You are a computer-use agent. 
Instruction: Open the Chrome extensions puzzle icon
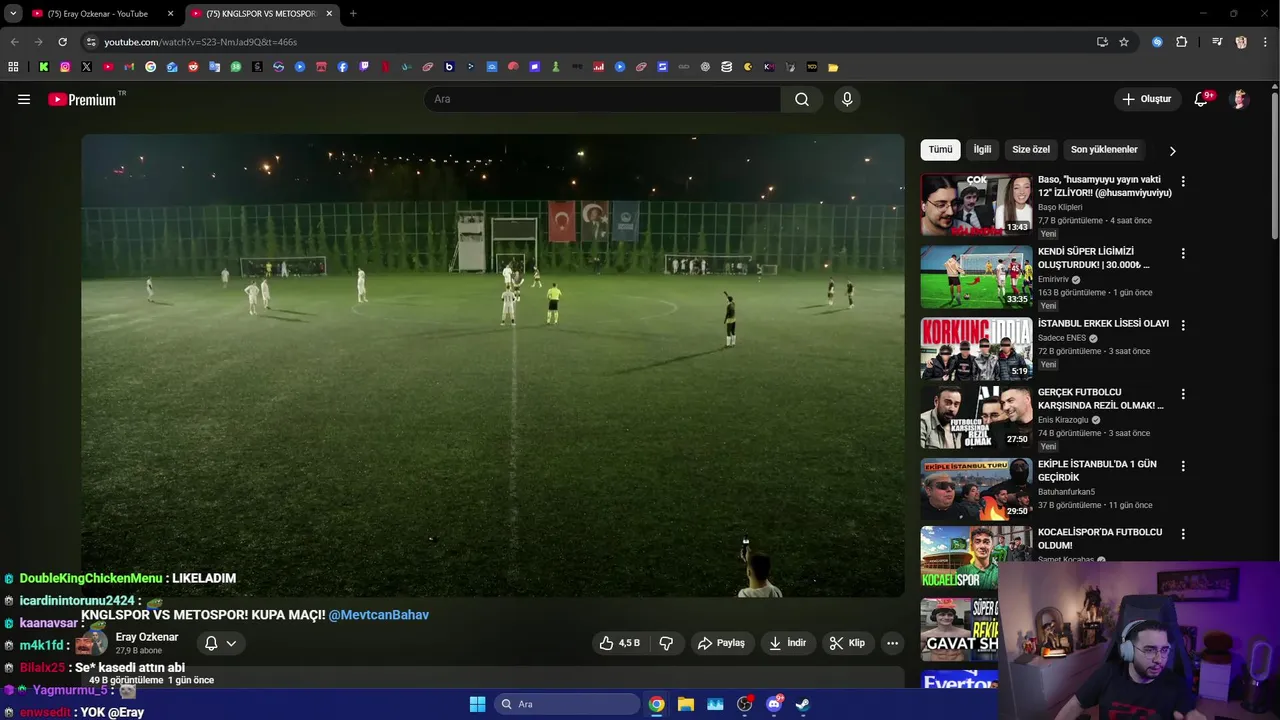(1182, 42)
